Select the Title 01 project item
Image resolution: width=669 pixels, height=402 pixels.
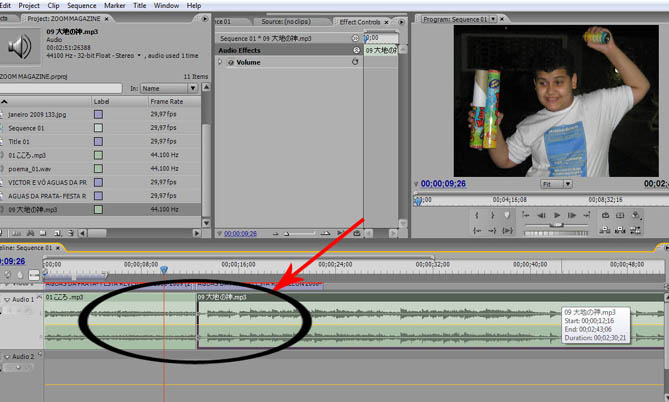(23, 142)
